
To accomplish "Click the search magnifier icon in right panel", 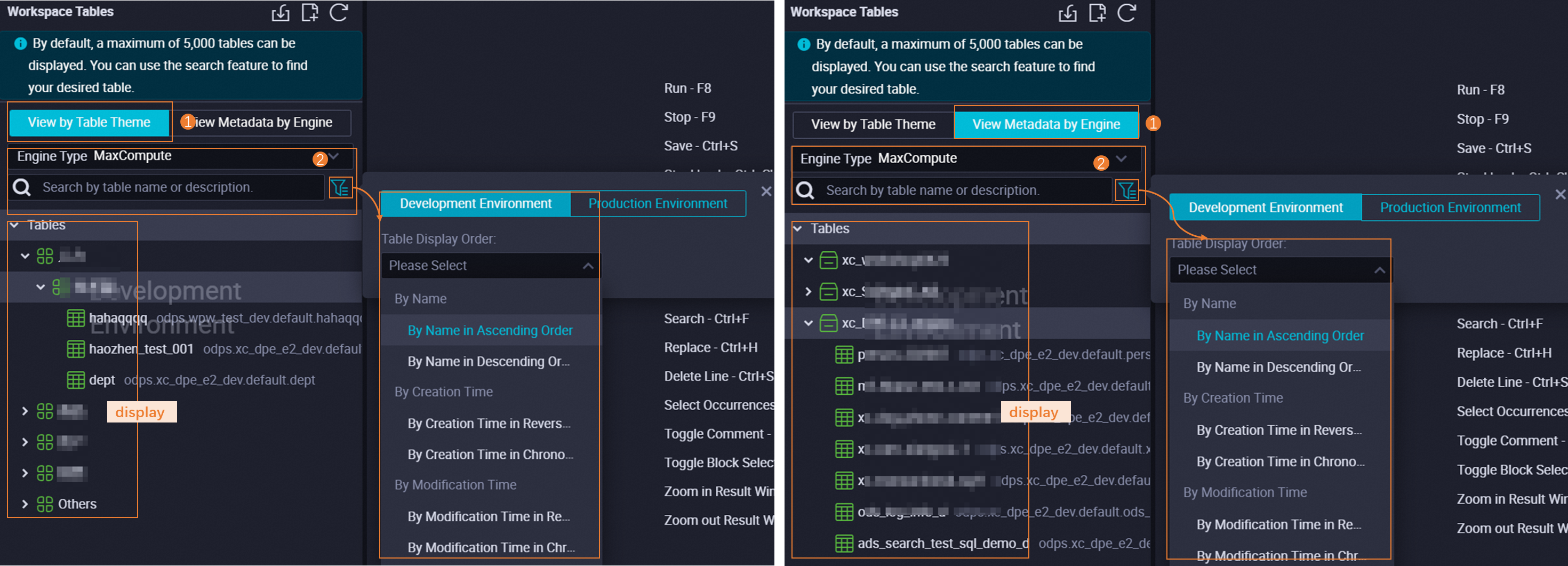I will 805,190.
